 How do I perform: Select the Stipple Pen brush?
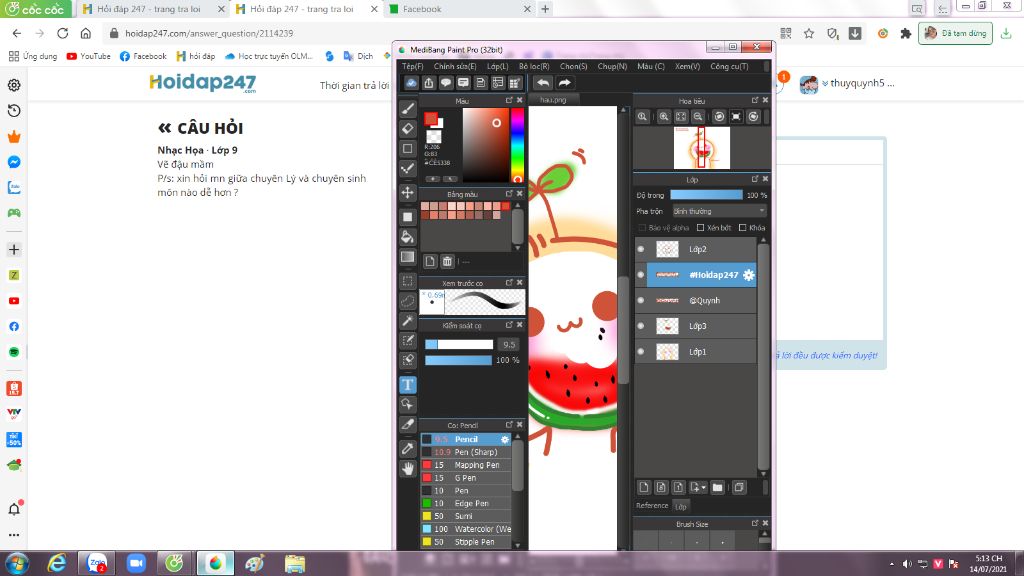[x=466, y=542]
